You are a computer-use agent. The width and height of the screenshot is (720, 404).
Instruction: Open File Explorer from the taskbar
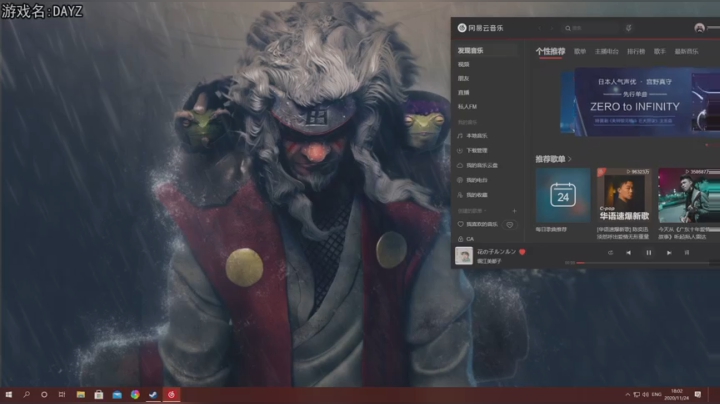[81, 395]
